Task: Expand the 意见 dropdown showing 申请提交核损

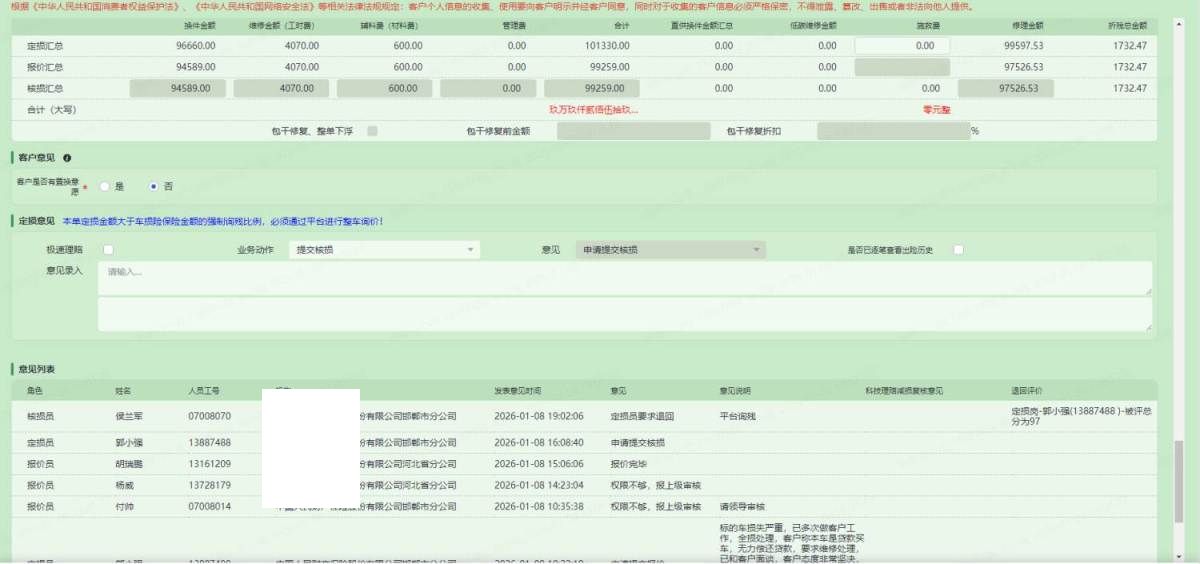Action: tap(671, 250)
